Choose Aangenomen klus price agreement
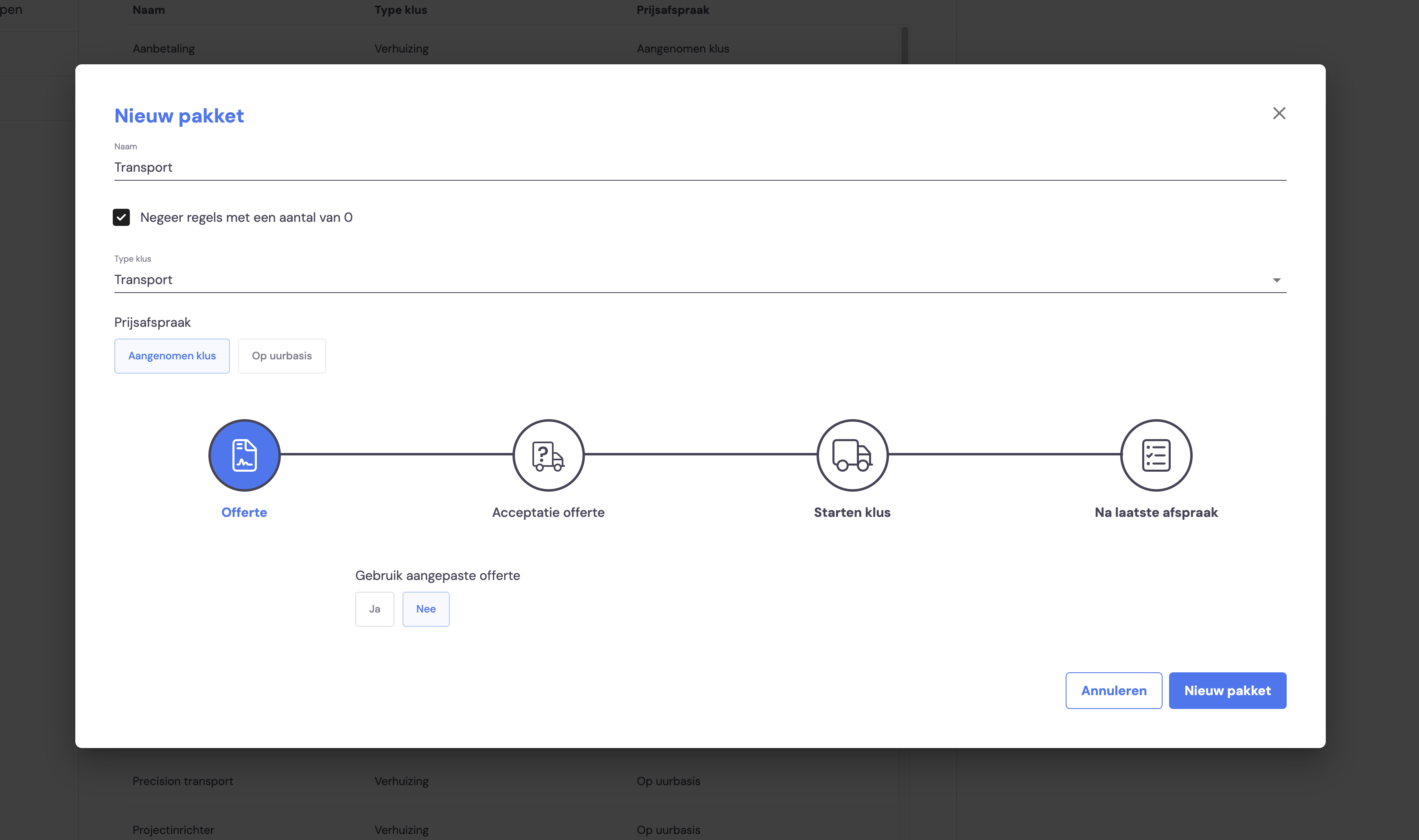 pyautogui.click(x=172, y=356)
